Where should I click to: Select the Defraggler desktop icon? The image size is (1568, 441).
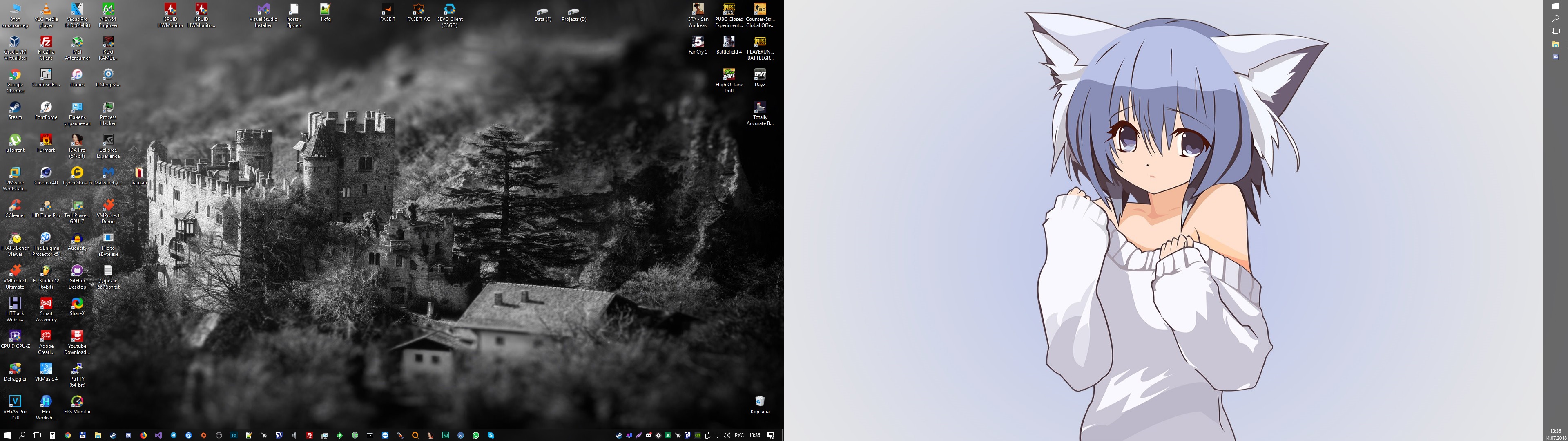click(x=15, y=373)
